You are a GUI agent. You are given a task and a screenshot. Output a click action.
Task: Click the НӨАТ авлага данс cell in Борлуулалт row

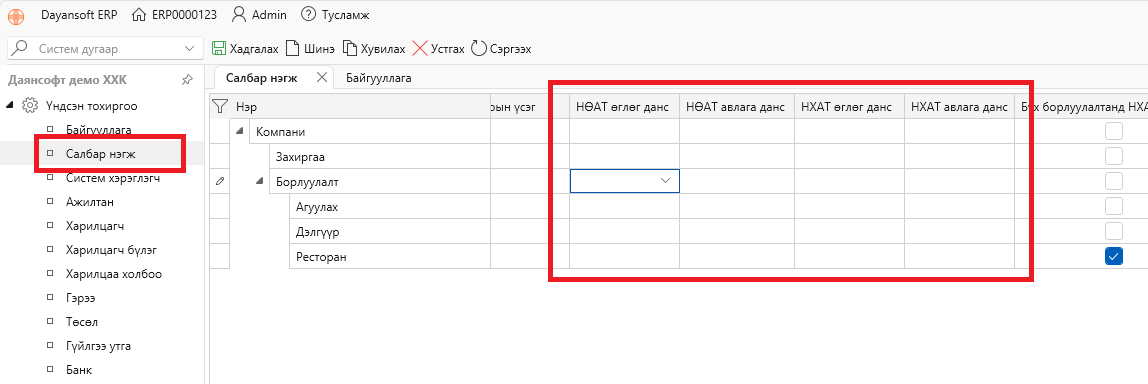[x=737, y=181]
